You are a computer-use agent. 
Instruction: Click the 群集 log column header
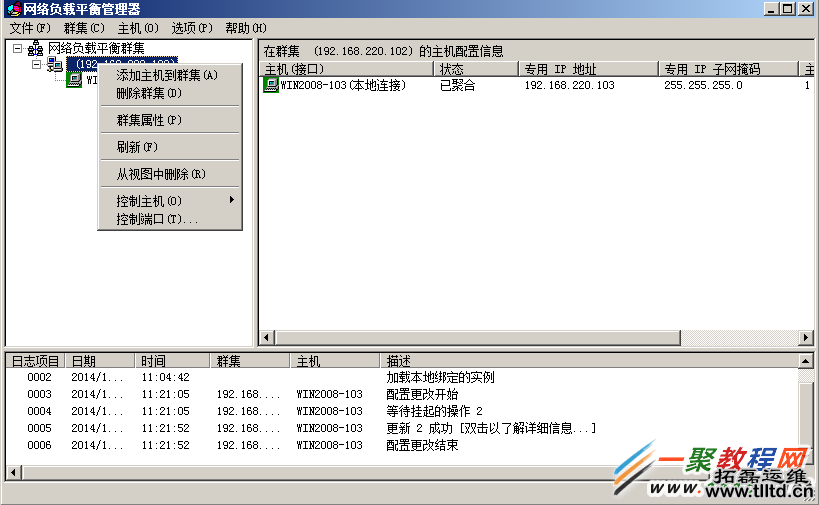[250, 361]
